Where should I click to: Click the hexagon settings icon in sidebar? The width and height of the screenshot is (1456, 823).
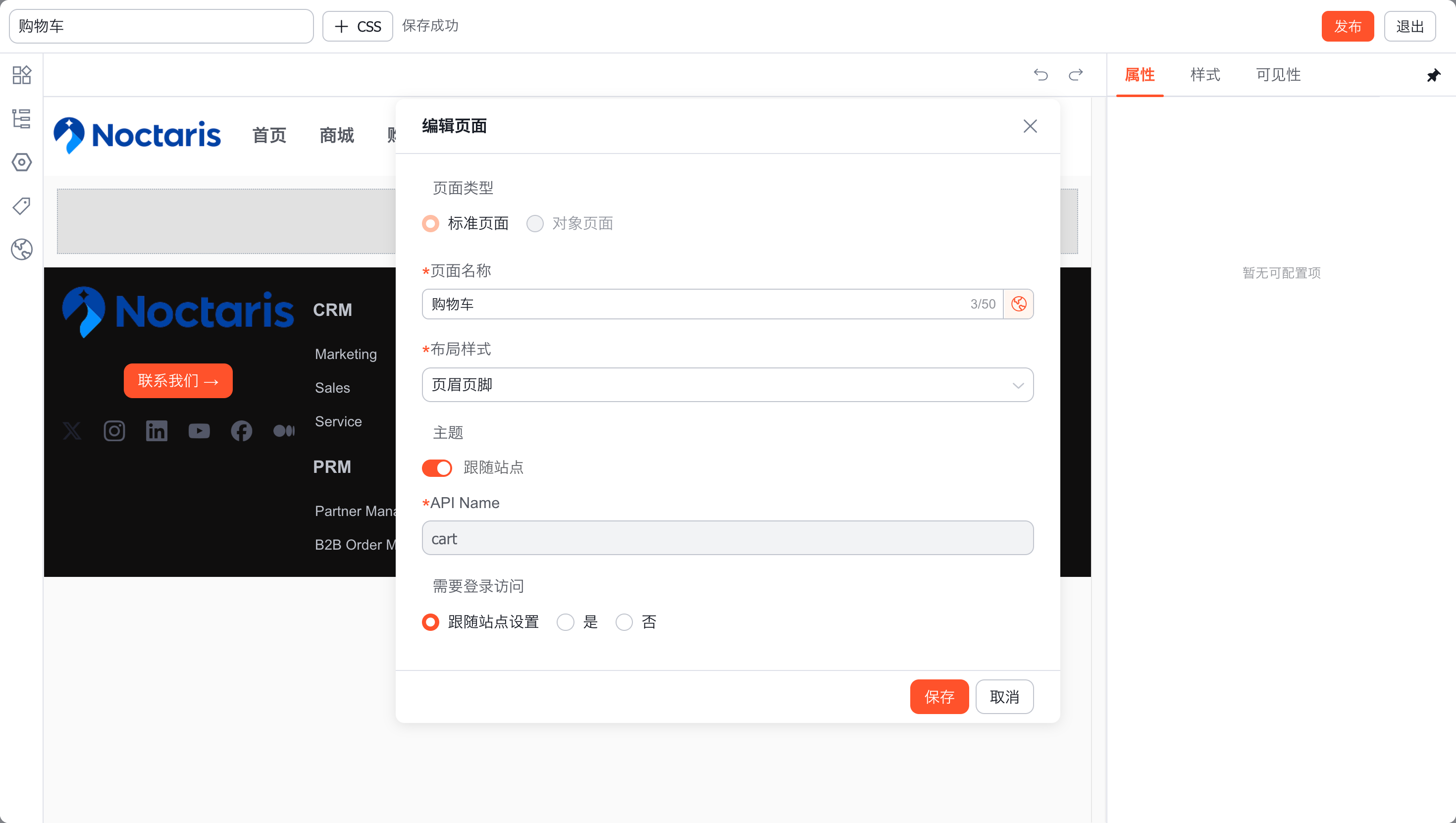(x=21, y=163)
